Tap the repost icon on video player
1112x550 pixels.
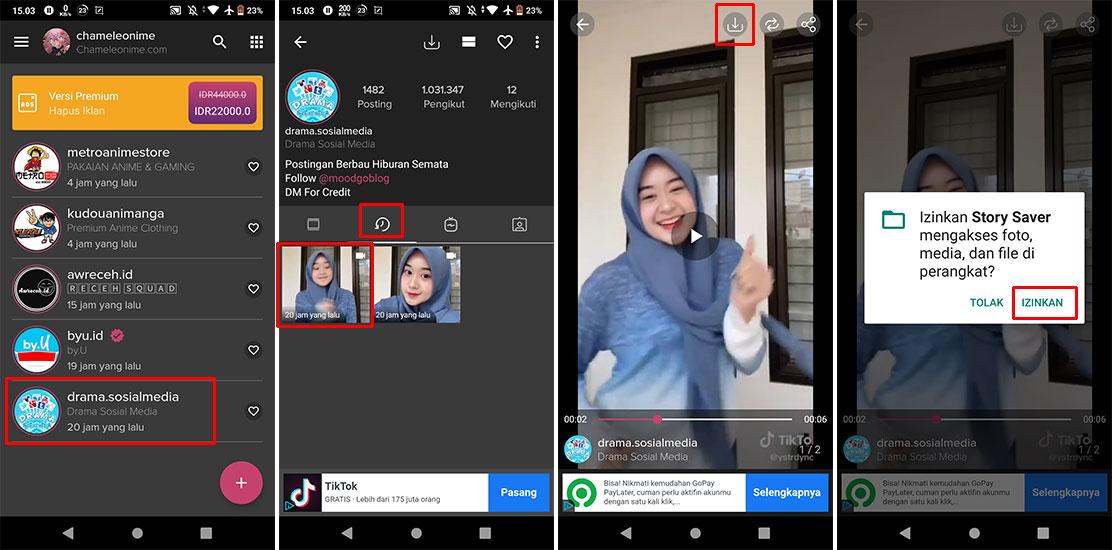click(x=771, y=25)
